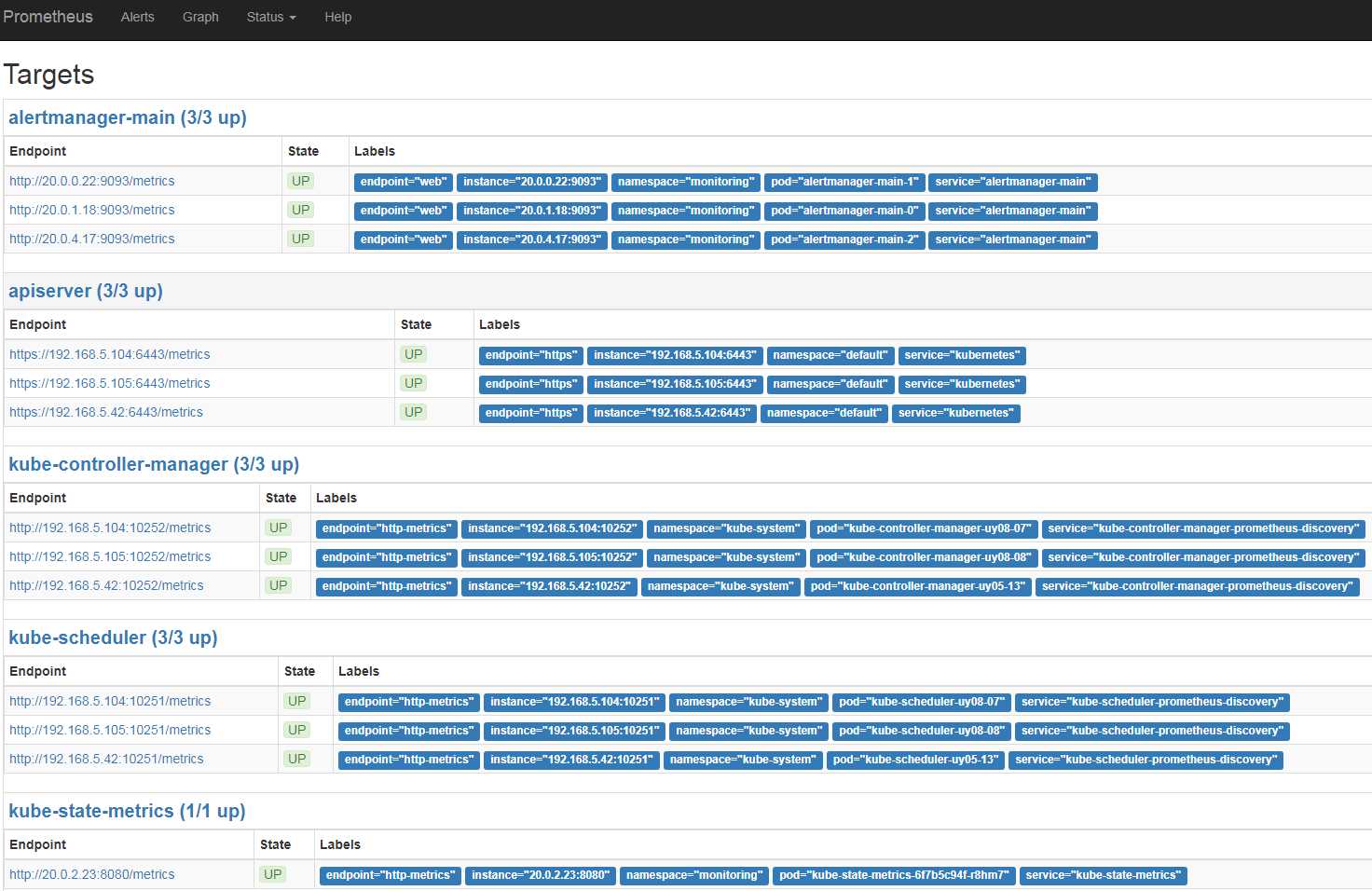Click label instance="192.168.5.105:6443"
The width and height of the screenshot is (1372, 891).
coord(675,384)
